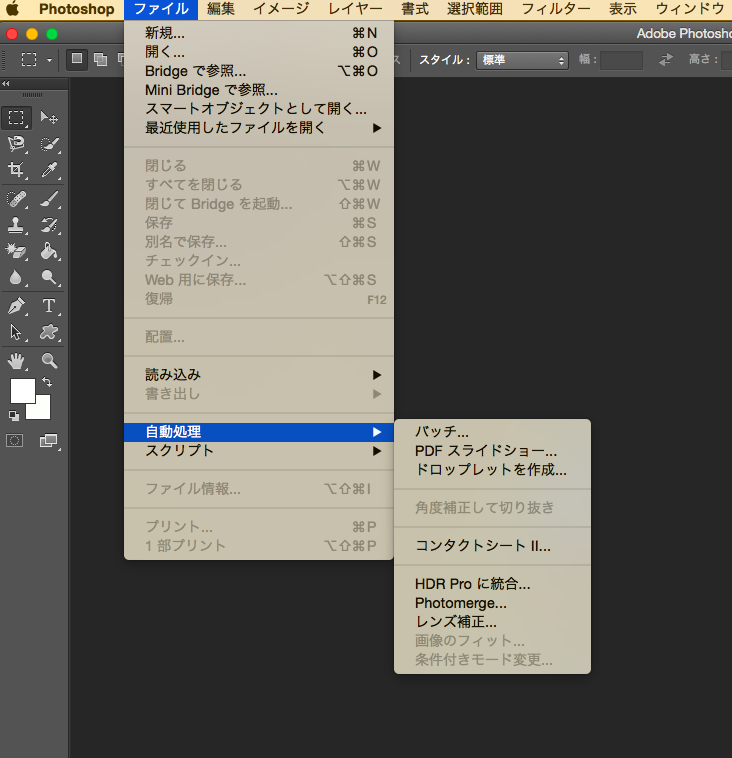Choose Photomerge... in the submenu

492,603
